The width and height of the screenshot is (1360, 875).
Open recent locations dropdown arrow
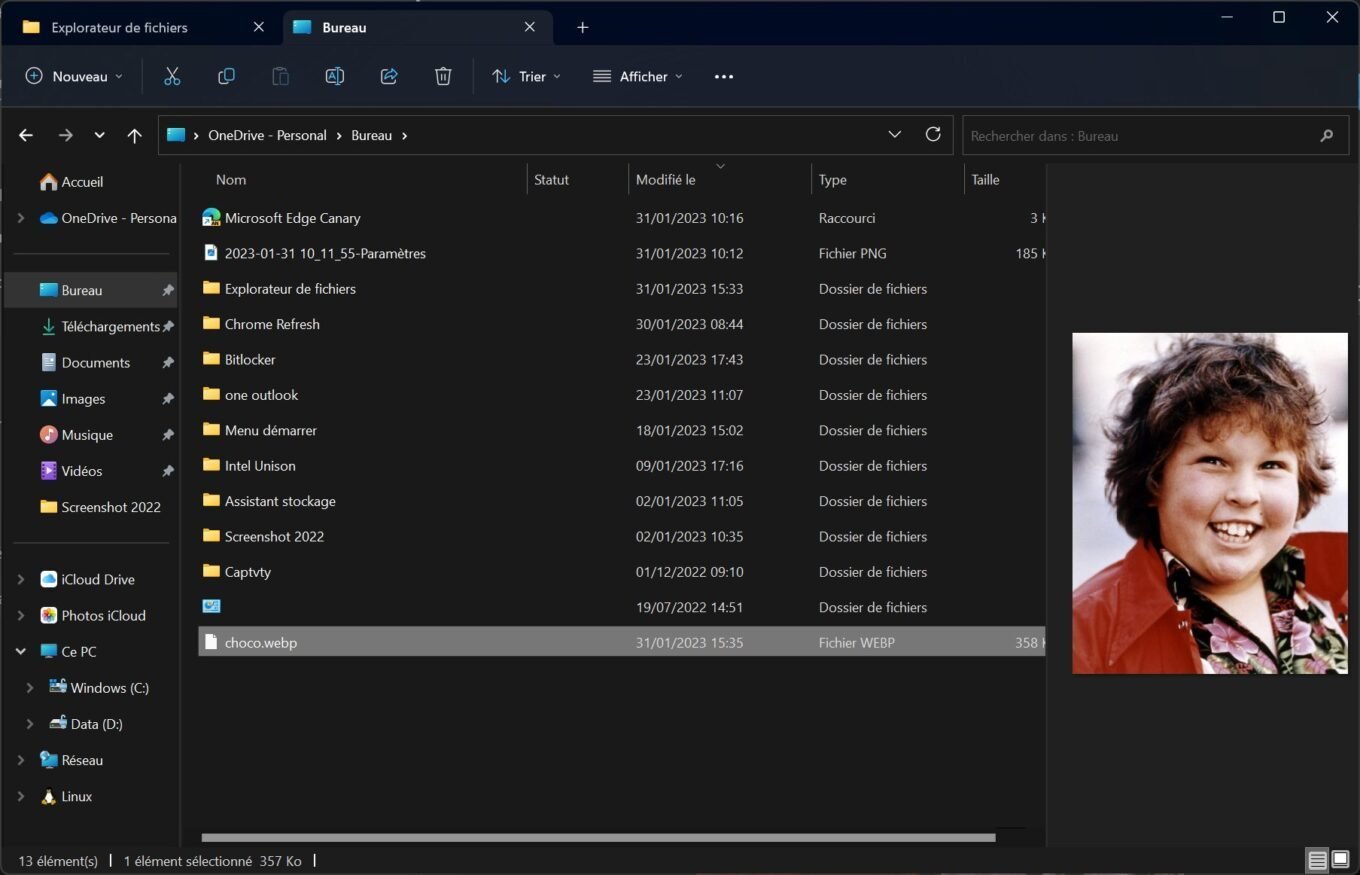pyautogui.click(x=99, y=135)
